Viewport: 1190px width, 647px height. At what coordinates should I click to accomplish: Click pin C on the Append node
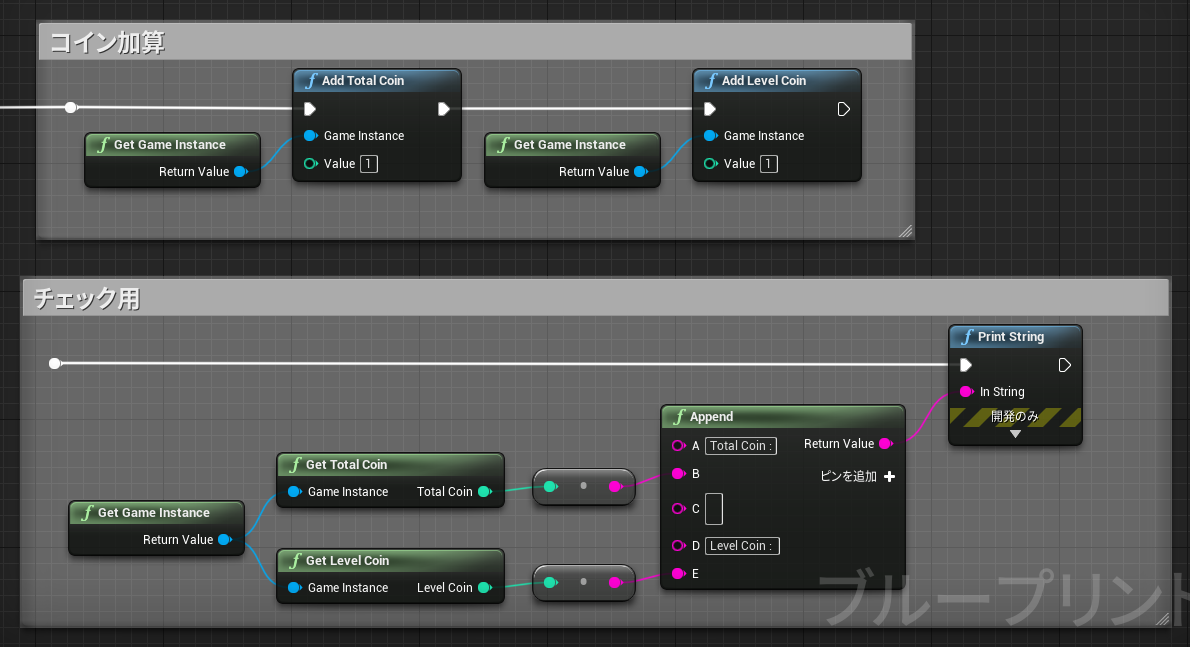tap(678, 509)
